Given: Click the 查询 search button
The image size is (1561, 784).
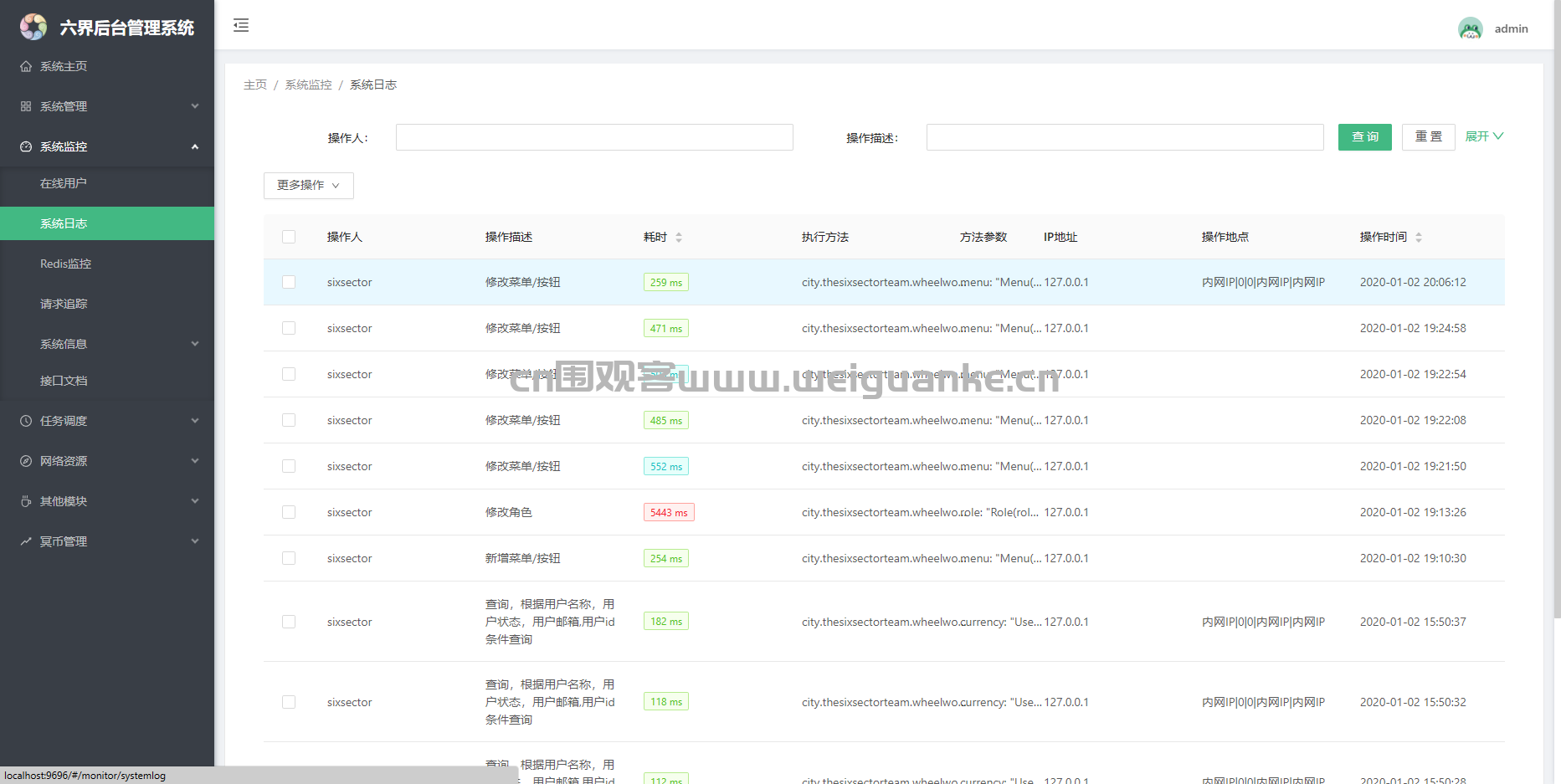Looking at the screenshot, I should (1365, 137).
